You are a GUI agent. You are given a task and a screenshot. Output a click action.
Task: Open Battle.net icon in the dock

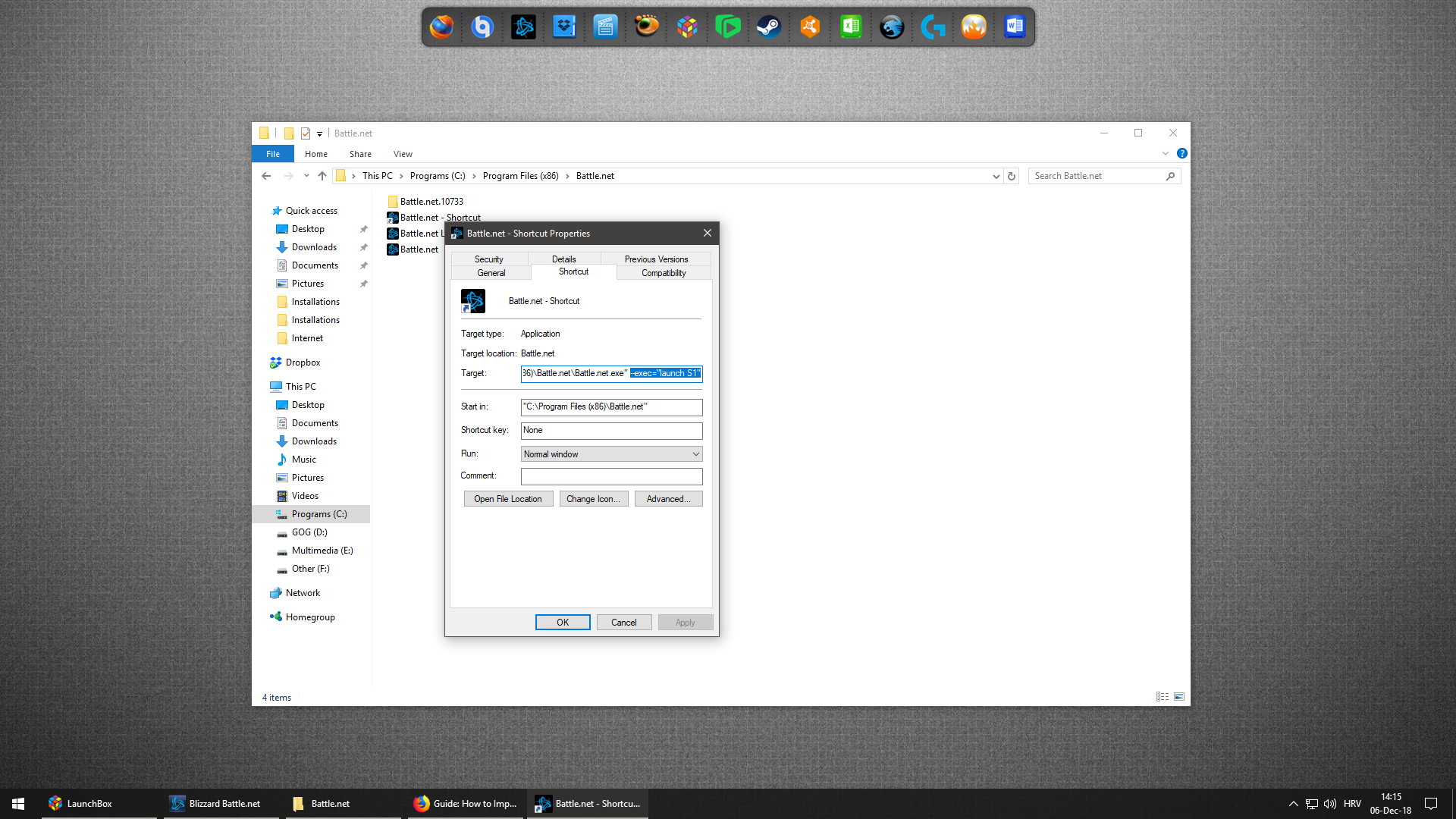pyautogui.click(x=523, y=27)
